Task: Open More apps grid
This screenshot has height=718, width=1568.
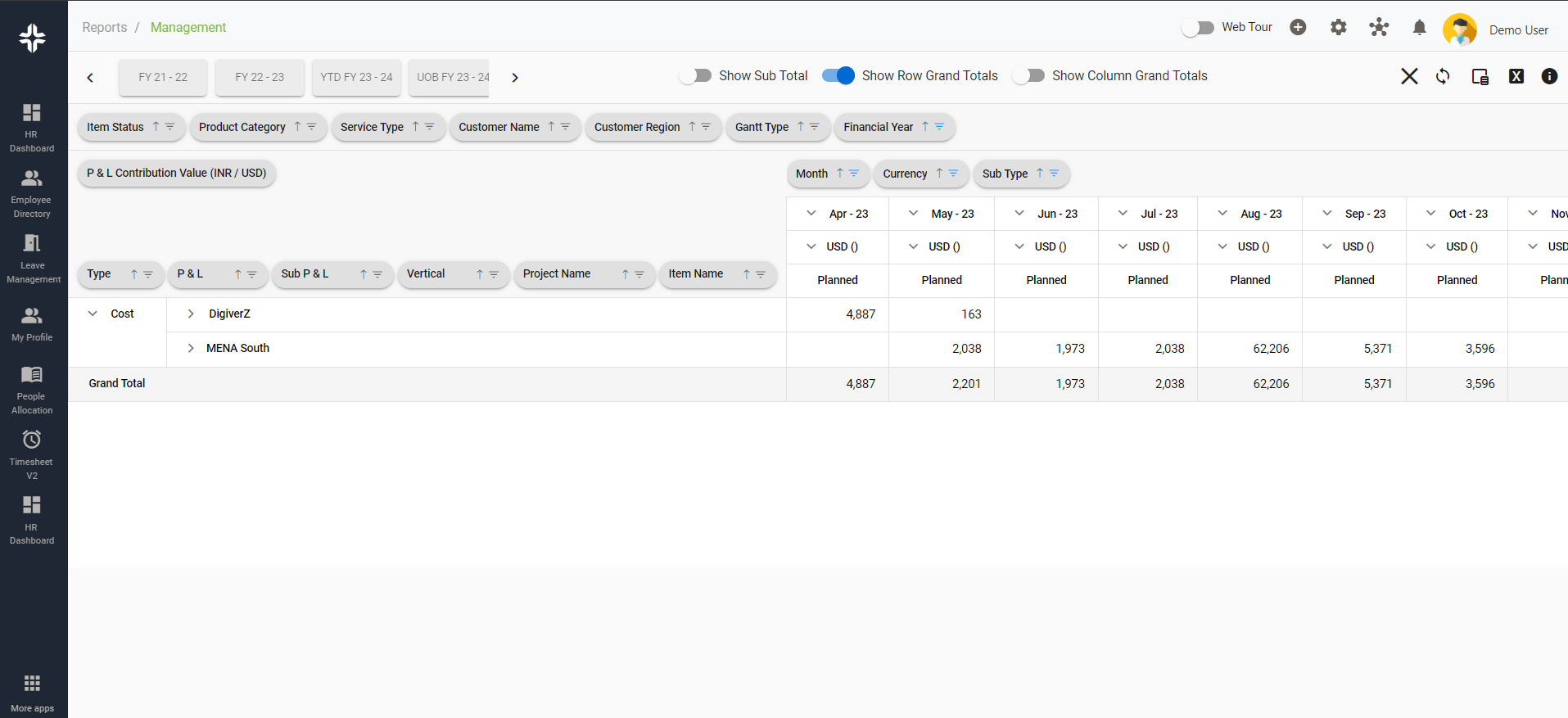Action: click(32, 692)
